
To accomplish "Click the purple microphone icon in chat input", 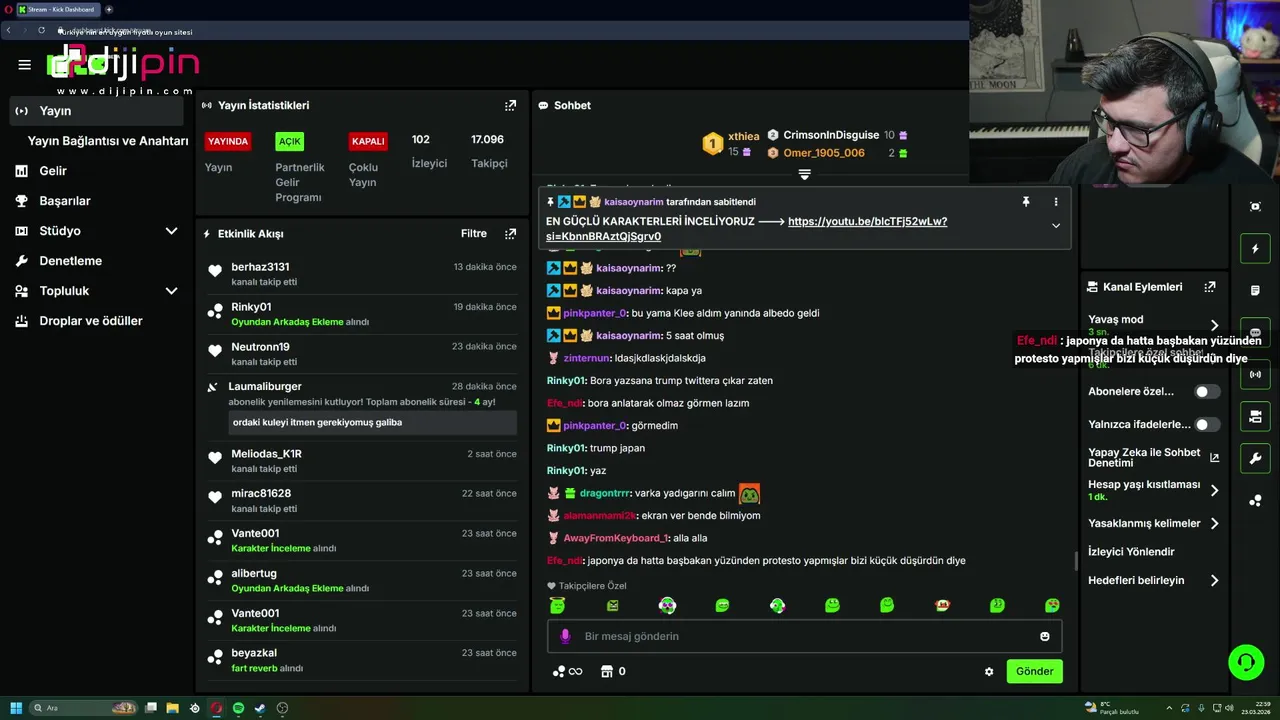I will point(565,636).
